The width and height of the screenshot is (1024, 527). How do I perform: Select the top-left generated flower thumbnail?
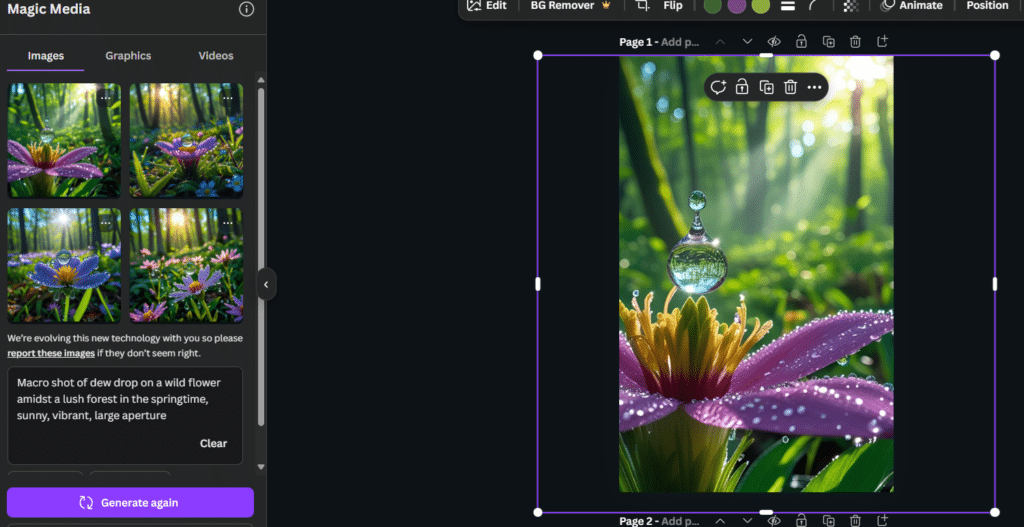click(x=64, y=140)
